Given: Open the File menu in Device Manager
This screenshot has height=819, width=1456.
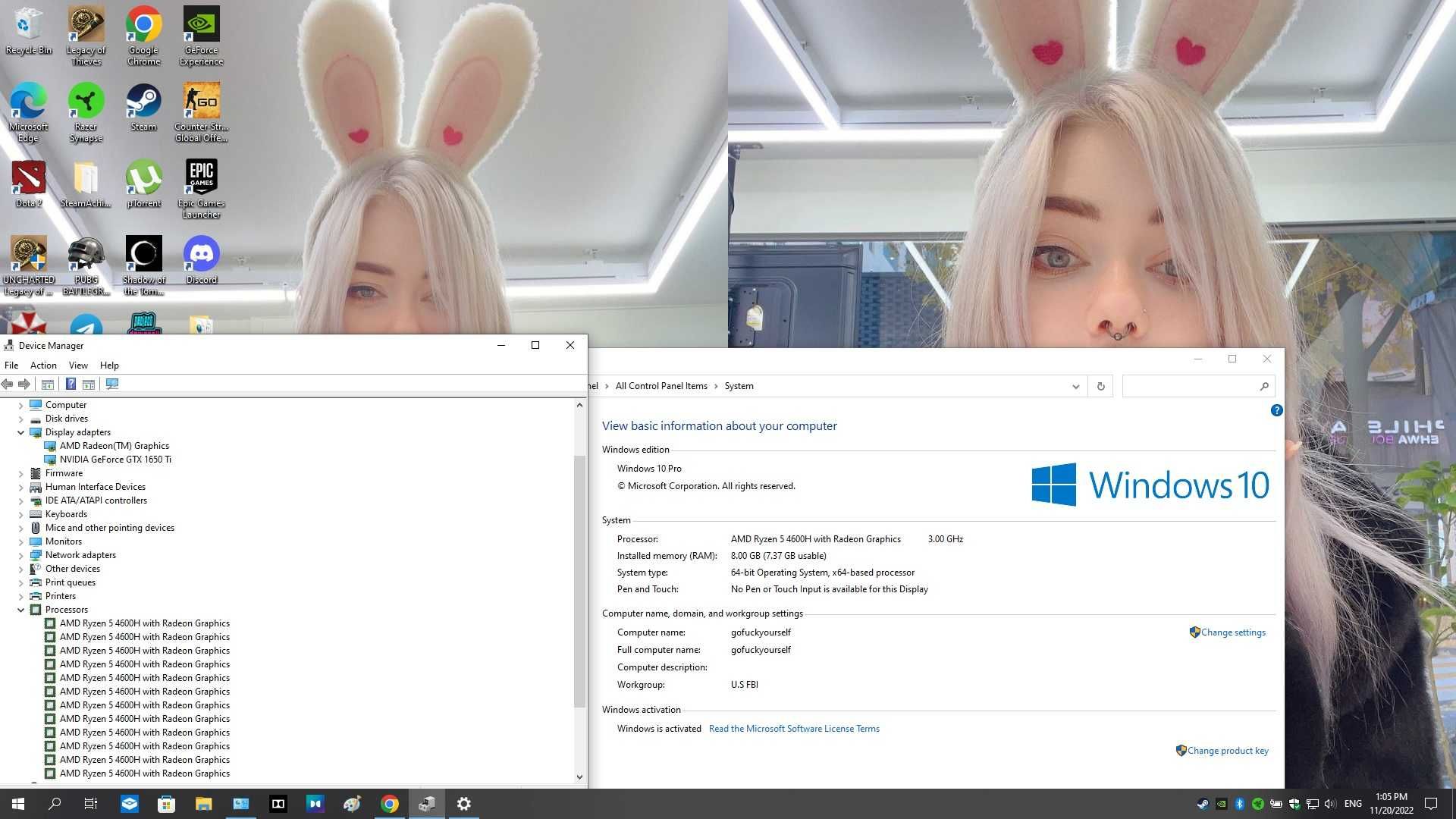Looking at the screenshot, I should (11, 366).
